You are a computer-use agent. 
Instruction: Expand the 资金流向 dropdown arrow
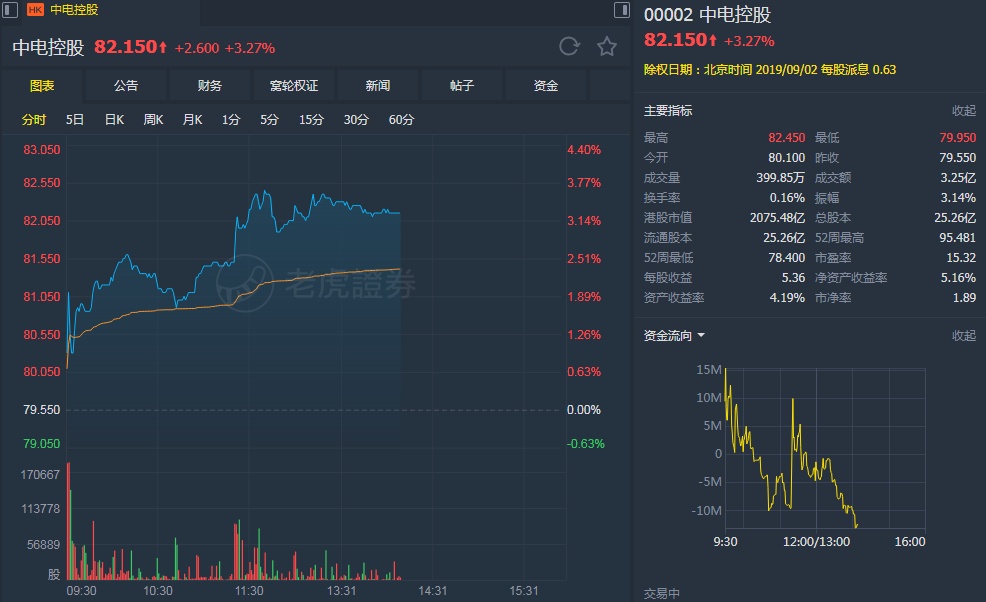coord(701,336)
